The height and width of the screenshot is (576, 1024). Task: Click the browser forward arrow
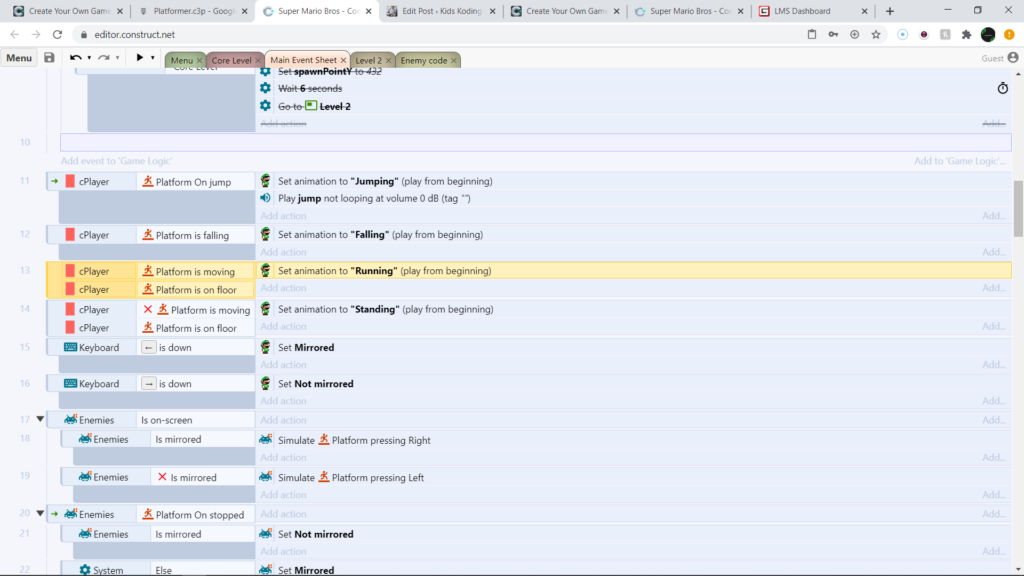tap(36, 35)
